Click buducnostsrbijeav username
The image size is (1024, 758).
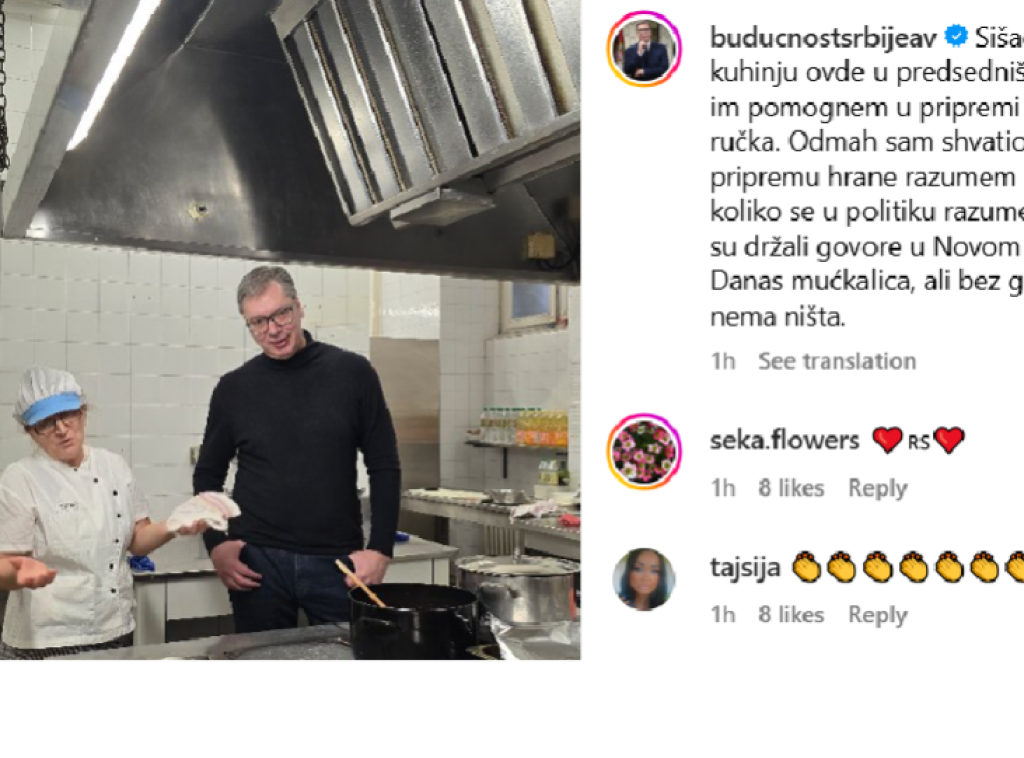tap(823, 38)
